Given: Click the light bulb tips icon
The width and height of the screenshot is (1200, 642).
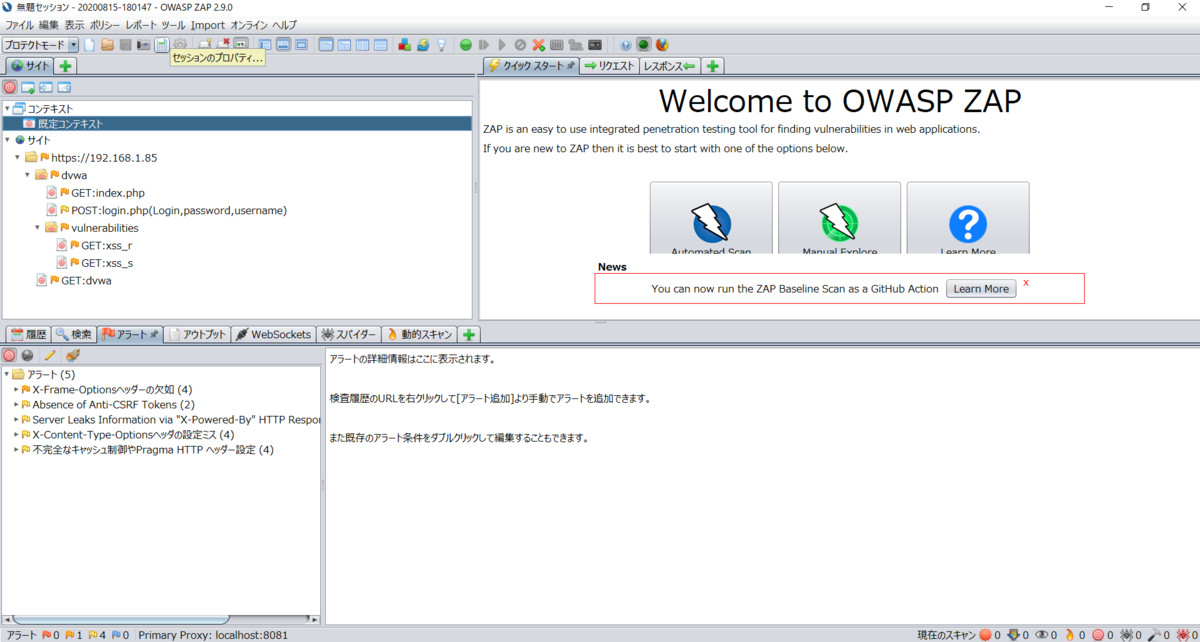Looking at the screenshot, I should click(x=441, y=45).
